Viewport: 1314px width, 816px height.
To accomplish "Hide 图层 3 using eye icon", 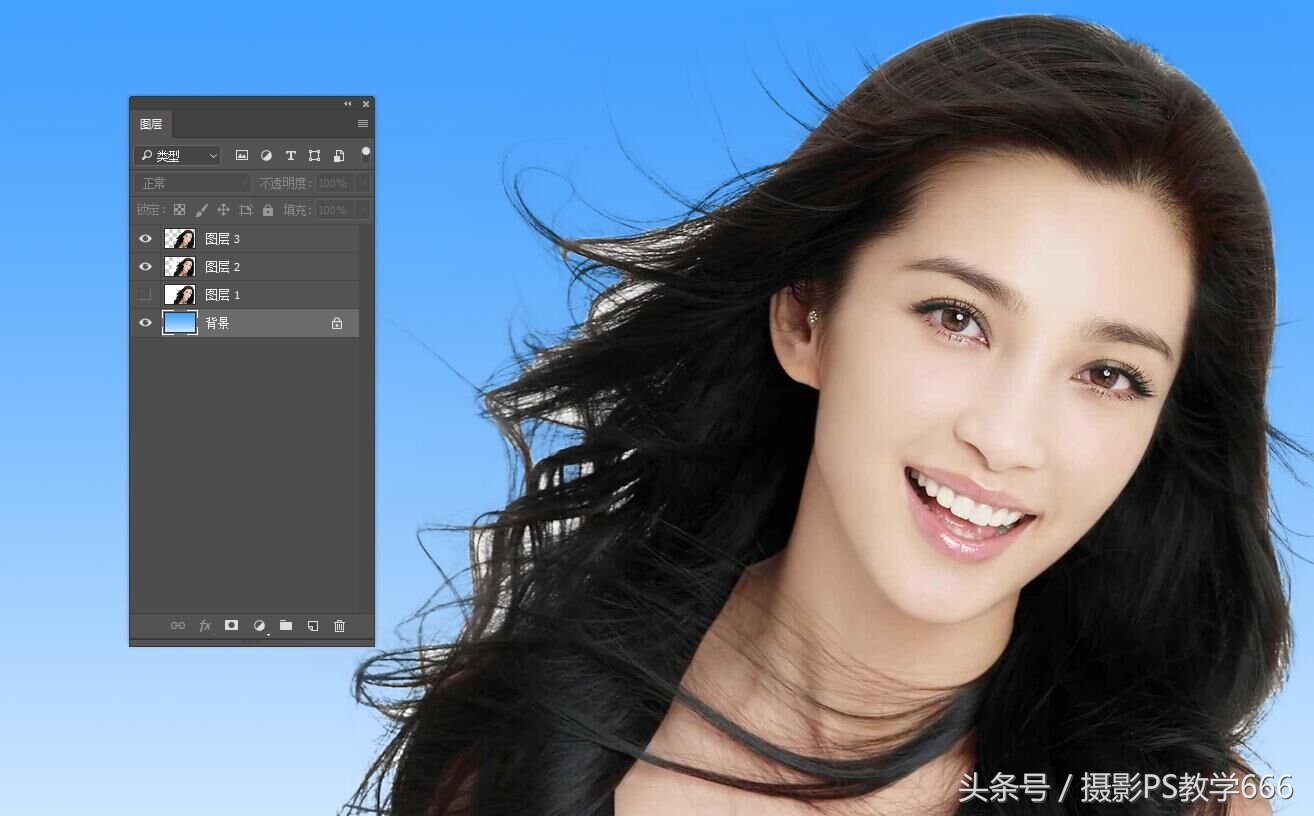I will [145, 239].
